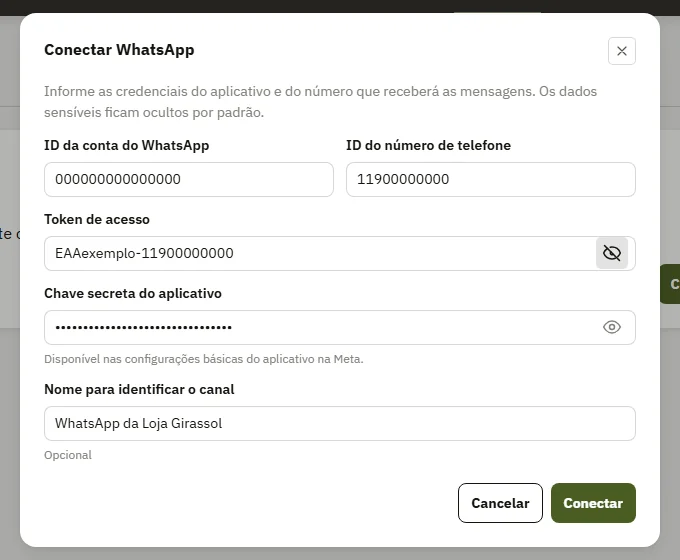
Task: Edit the phone number ID field
Action: [490, 180]
